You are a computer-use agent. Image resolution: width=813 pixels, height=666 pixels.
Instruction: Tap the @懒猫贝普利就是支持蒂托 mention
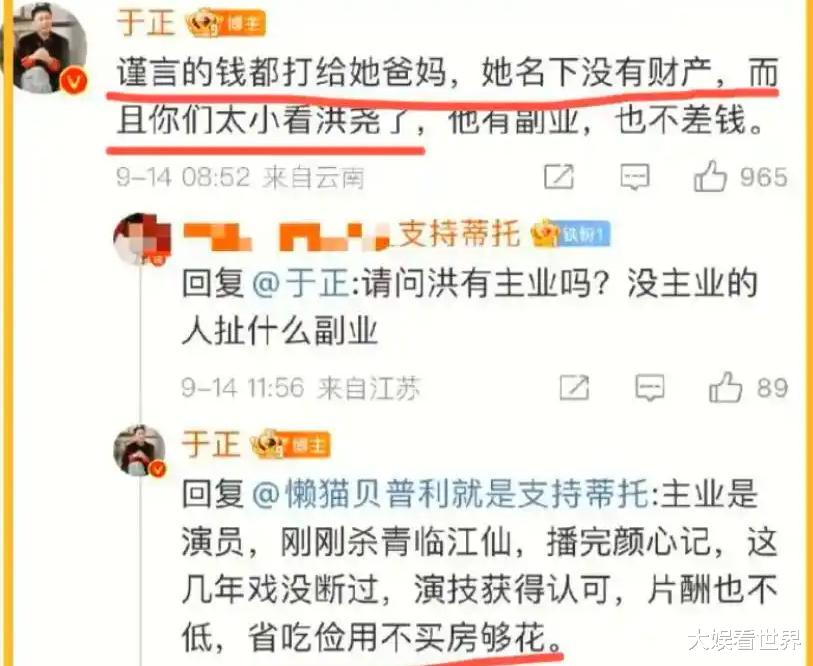[450, 494]
